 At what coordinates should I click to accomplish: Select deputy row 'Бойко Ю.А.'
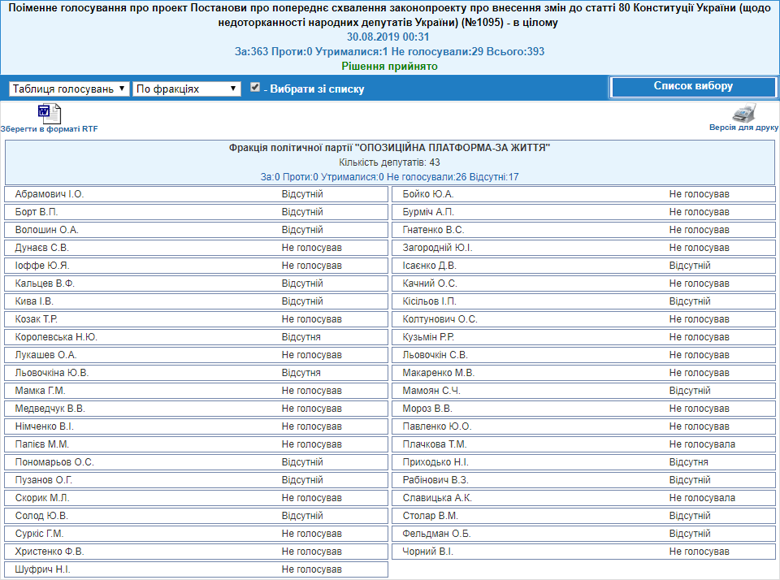point(584,194)
